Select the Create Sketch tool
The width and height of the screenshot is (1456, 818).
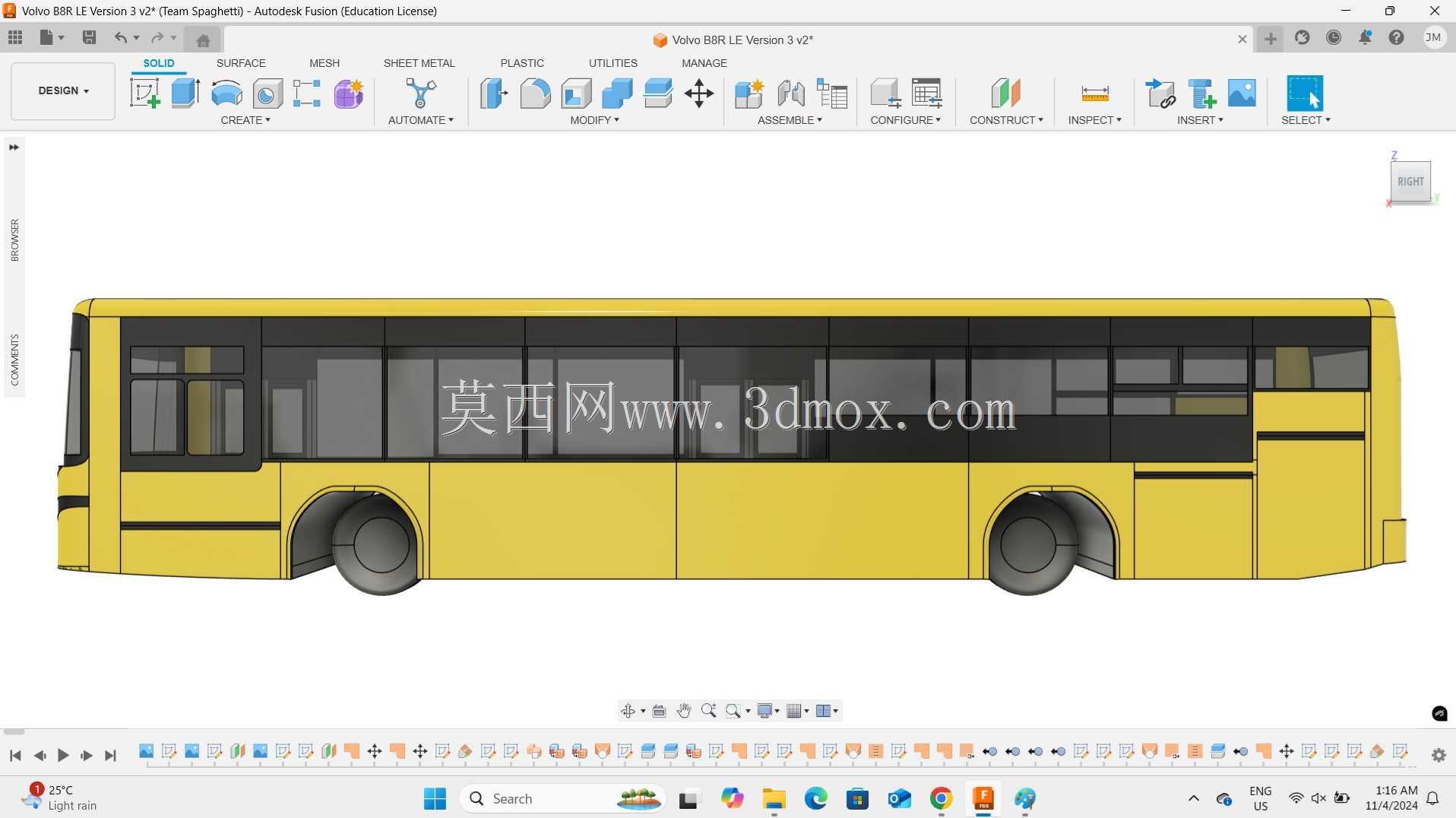tap(144, 94)
